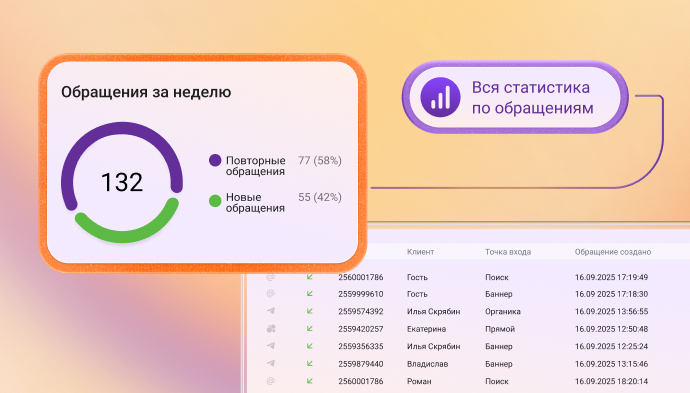The image size is (690, 393).
Task: Click entry point Прямой
Action: [x=500, y=329]
